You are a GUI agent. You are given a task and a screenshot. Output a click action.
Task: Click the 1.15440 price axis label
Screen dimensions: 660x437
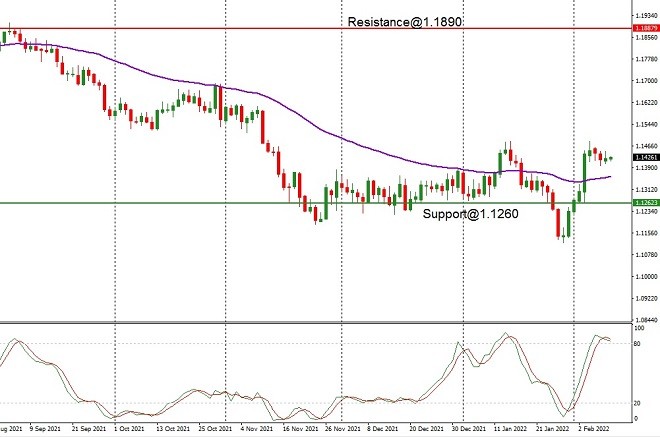click(646, 125)
